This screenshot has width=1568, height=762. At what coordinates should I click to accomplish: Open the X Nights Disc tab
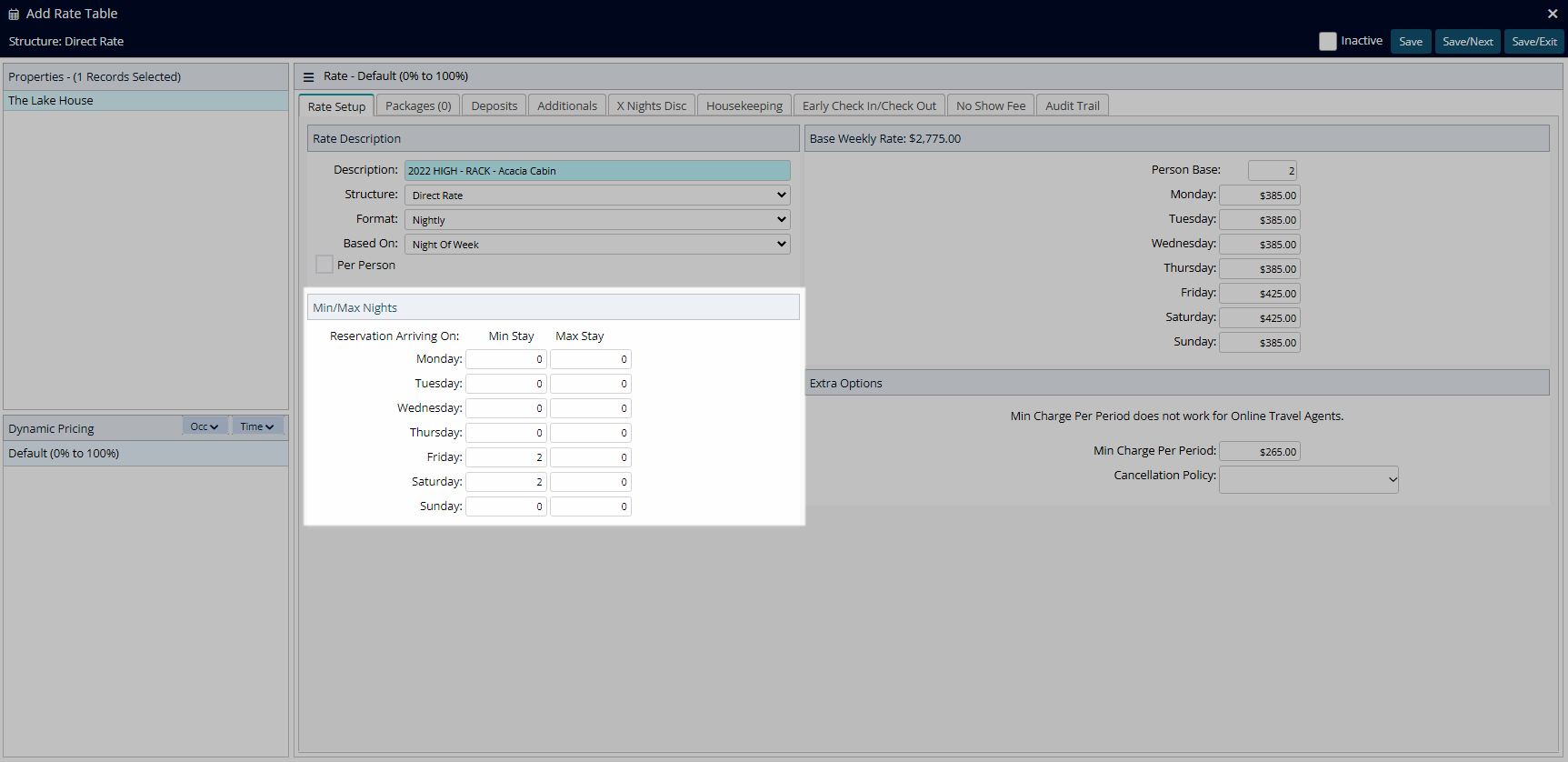click(652, 105)
